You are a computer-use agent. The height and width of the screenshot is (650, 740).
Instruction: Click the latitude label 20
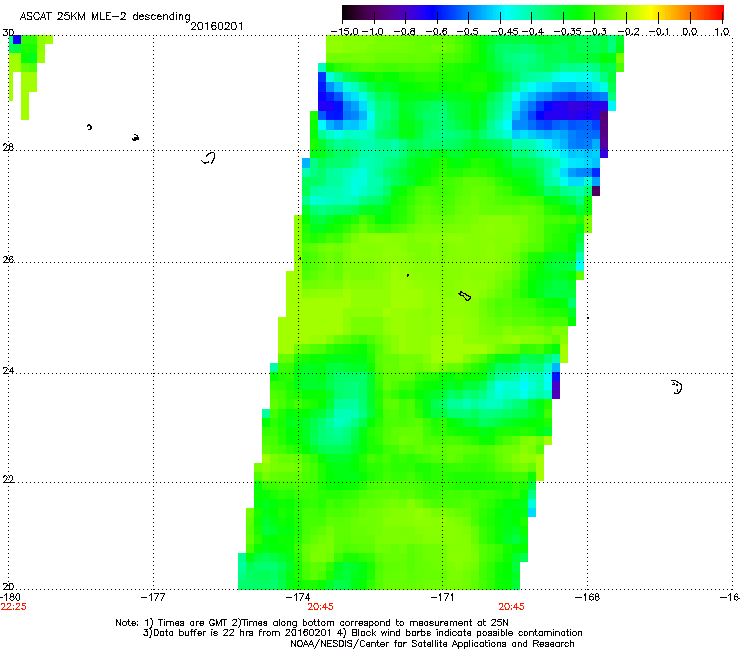(x=8, y=586)
